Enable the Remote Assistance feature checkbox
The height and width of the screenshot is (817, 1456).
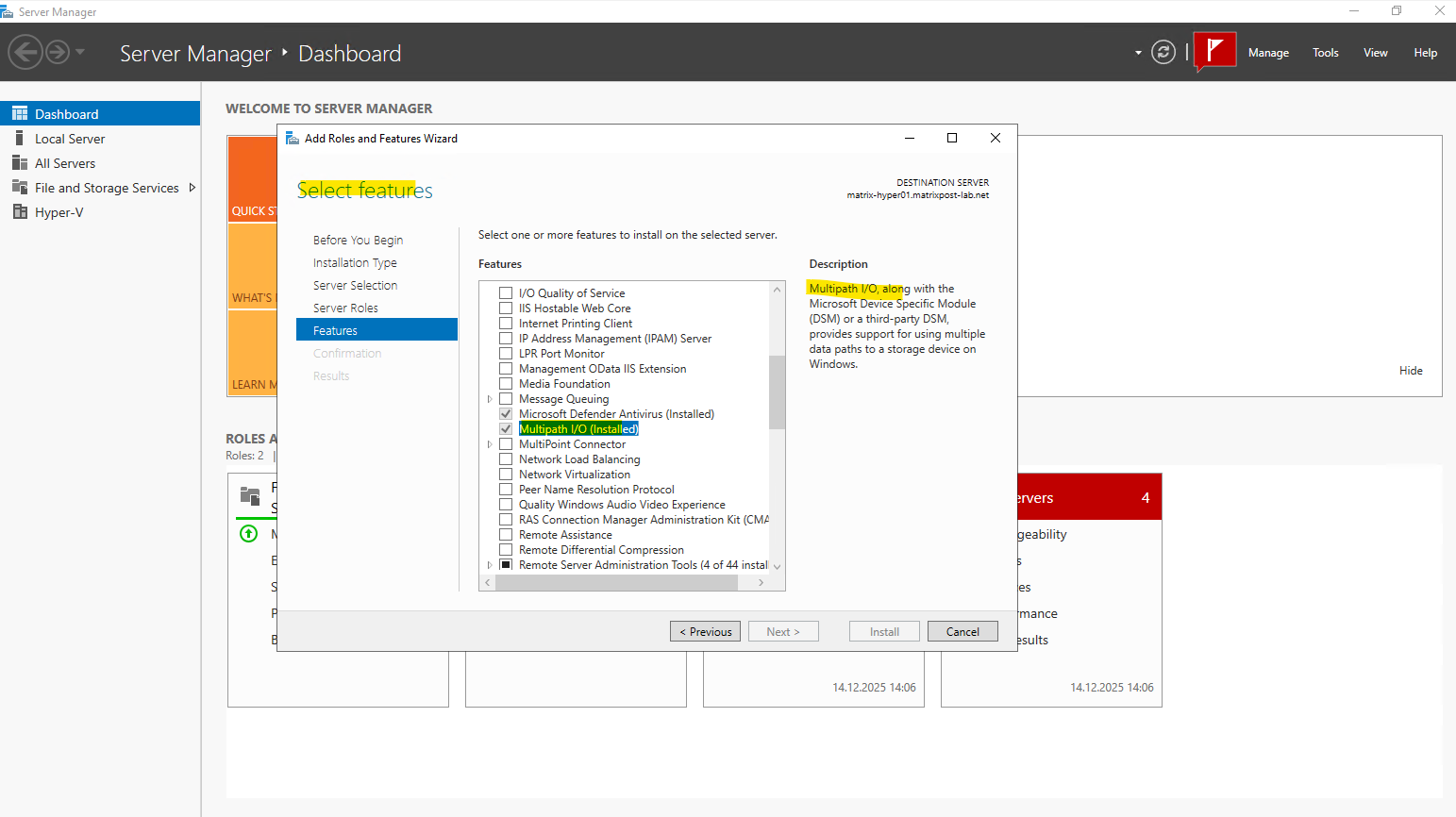click(506, 535)
